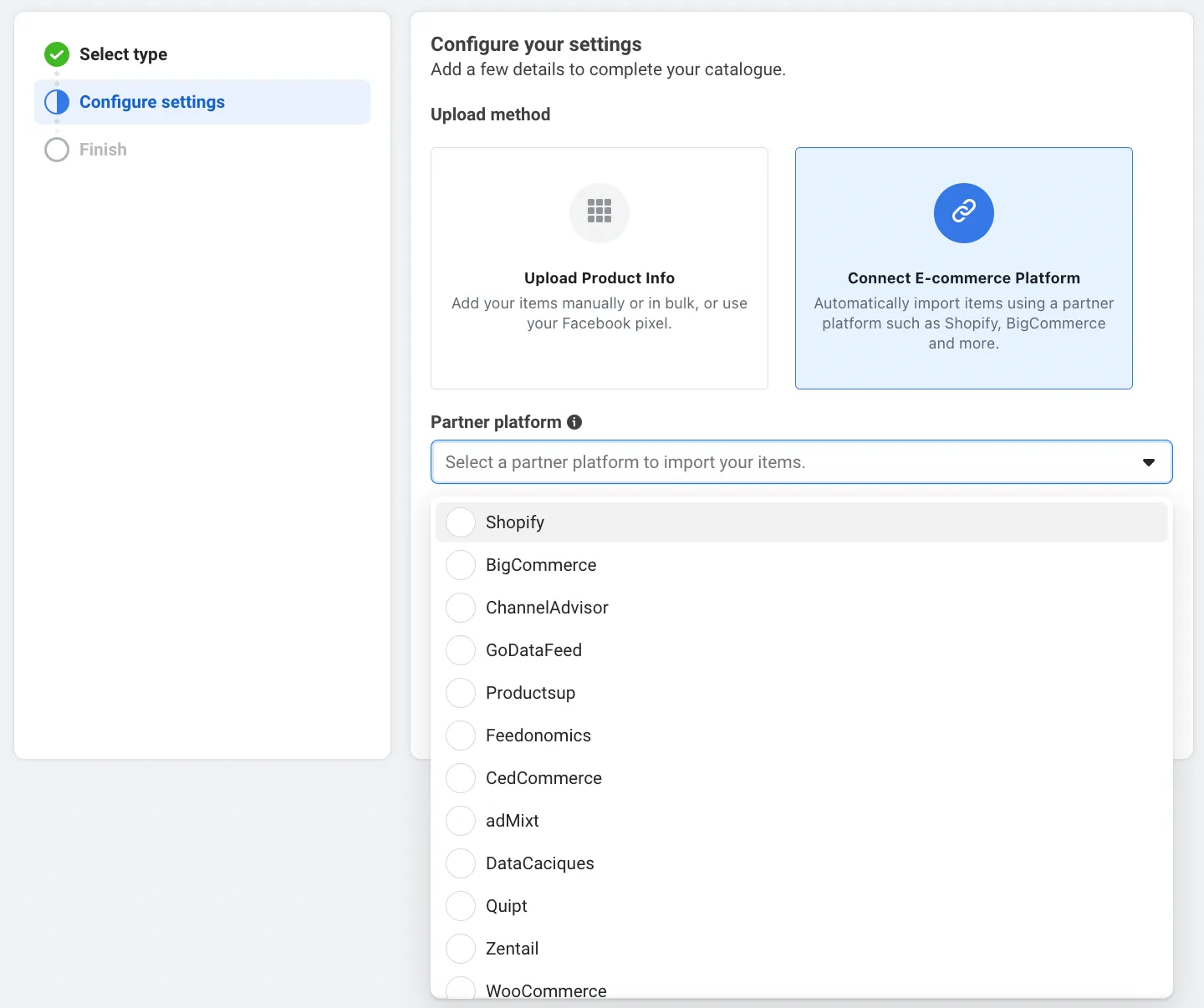Click the info icon beside Partner platform
The image size is (1204, 1008).
(574, 422)
